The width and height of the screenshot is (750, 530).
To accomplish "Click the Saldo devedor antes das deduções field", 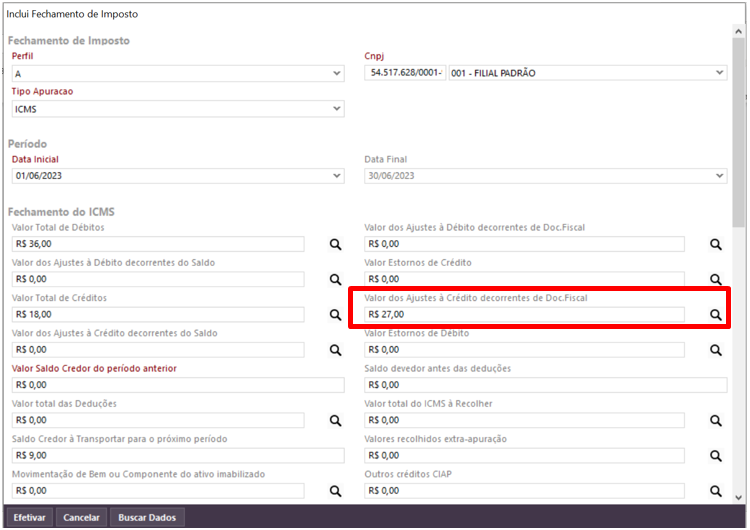I will click(546, 385).
